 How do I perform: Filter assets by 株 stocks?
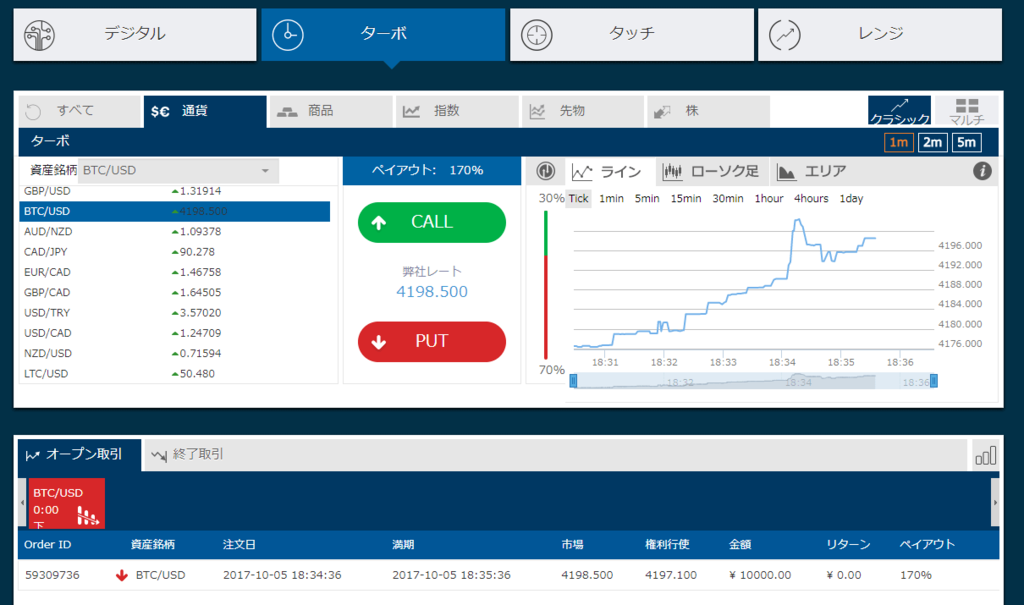[709, 111]
